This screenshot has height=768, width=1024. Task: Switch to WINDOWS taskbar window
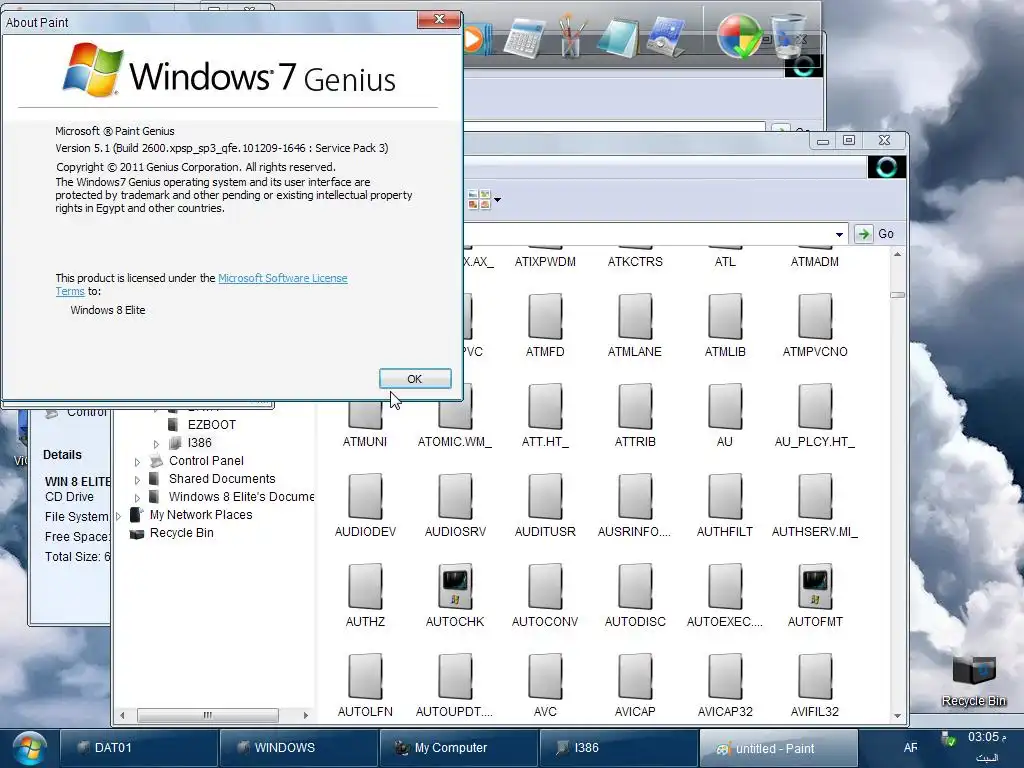click(x=298, y=748)
